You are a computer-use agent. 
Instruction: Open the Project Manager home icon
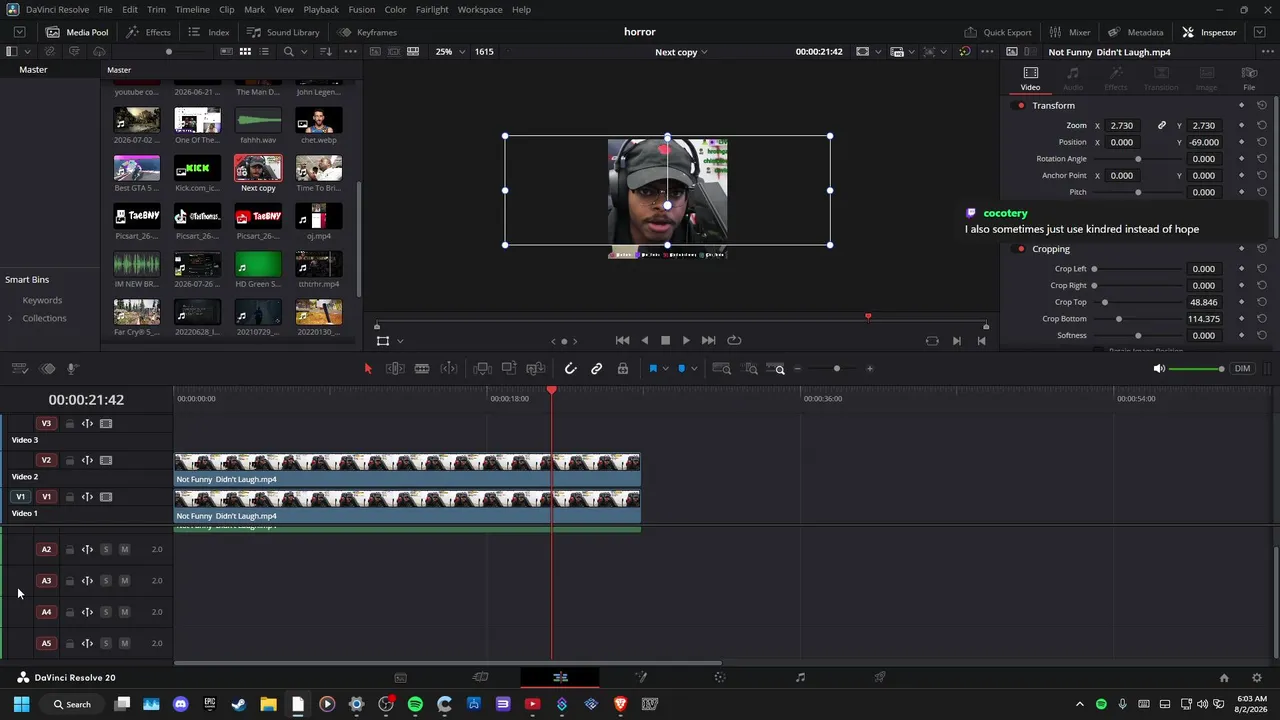(x=1224, y=678)
